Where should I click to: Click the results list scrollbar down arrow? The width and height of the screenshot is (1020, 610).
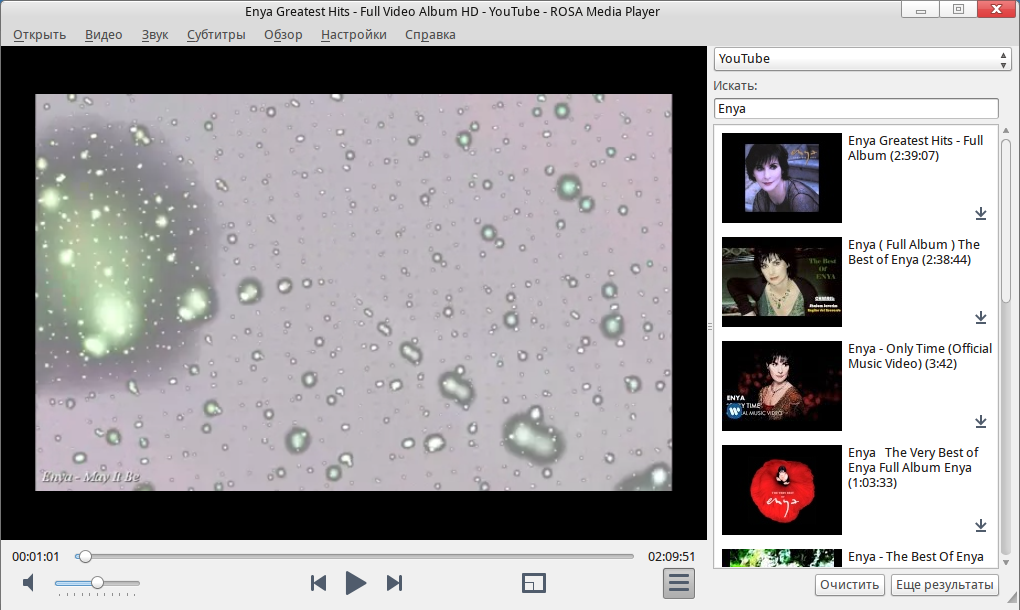pyautogui.click(x=1006, y=563)
